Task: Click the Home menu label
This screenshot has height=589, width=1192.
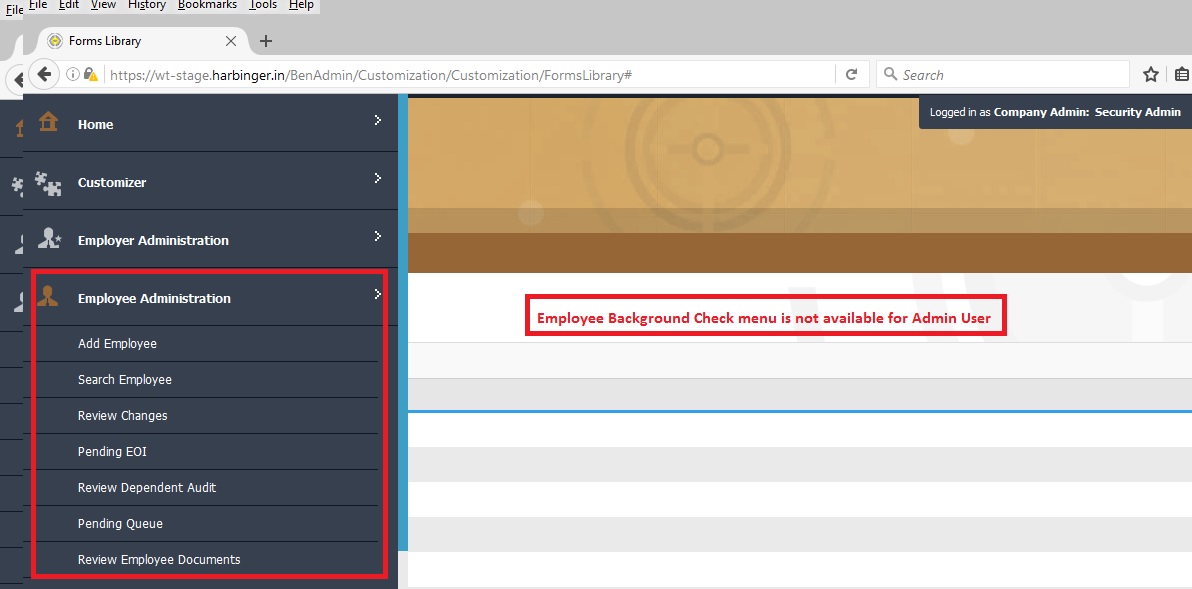Action: pyautogui.click(x=95, y=125)
